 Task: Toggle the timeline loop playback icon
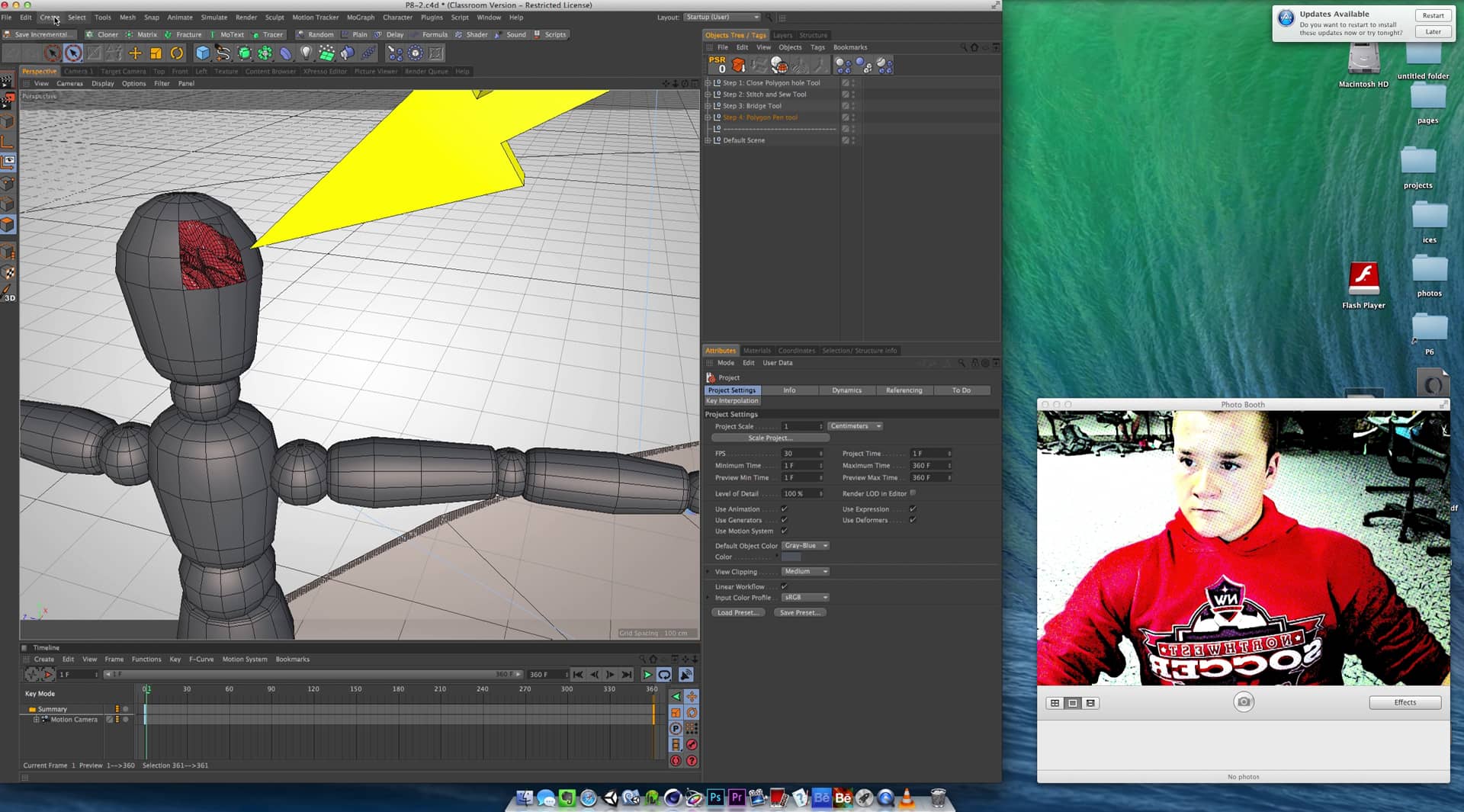click(664, 675)
